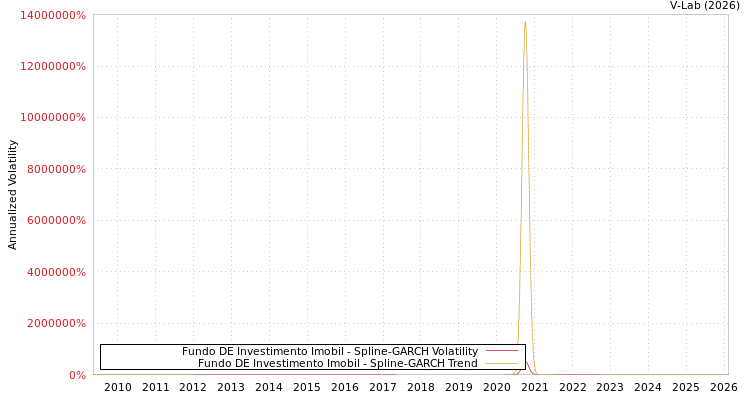Select the 14000000% y-axis label
Viewport: 750px width, 400px height.
tap(53, 15)
